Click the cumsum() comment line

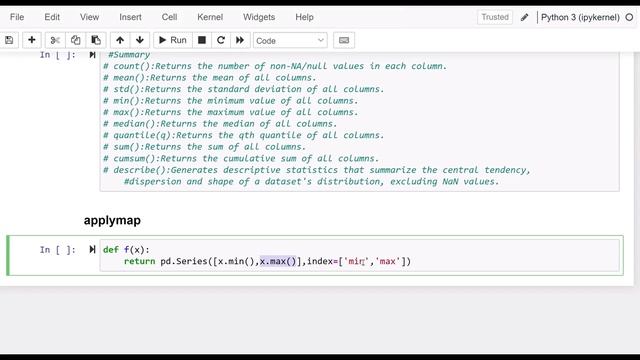tap(241, 158)
